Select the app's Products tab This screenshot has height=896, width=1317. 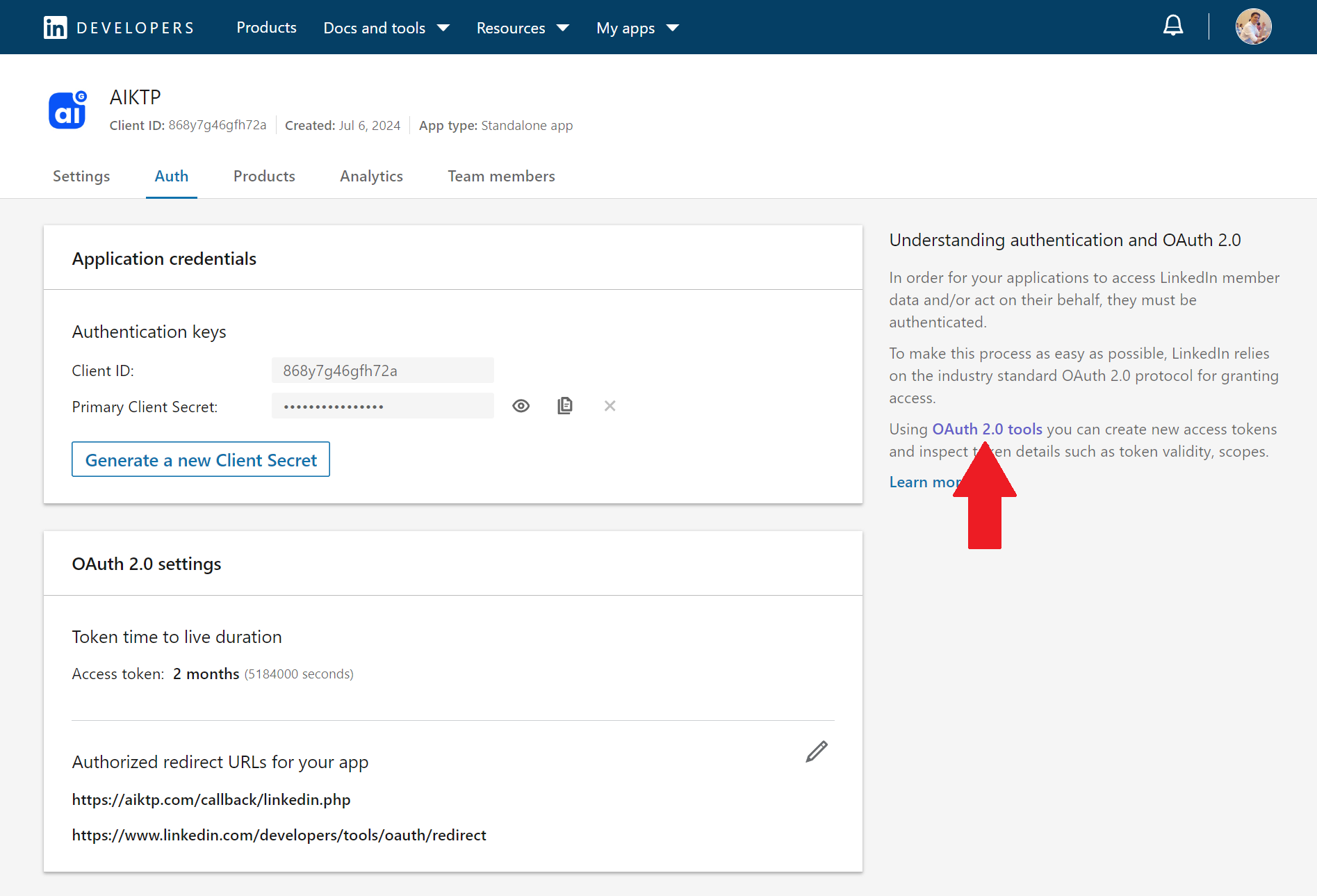click(x=264, y=177)
